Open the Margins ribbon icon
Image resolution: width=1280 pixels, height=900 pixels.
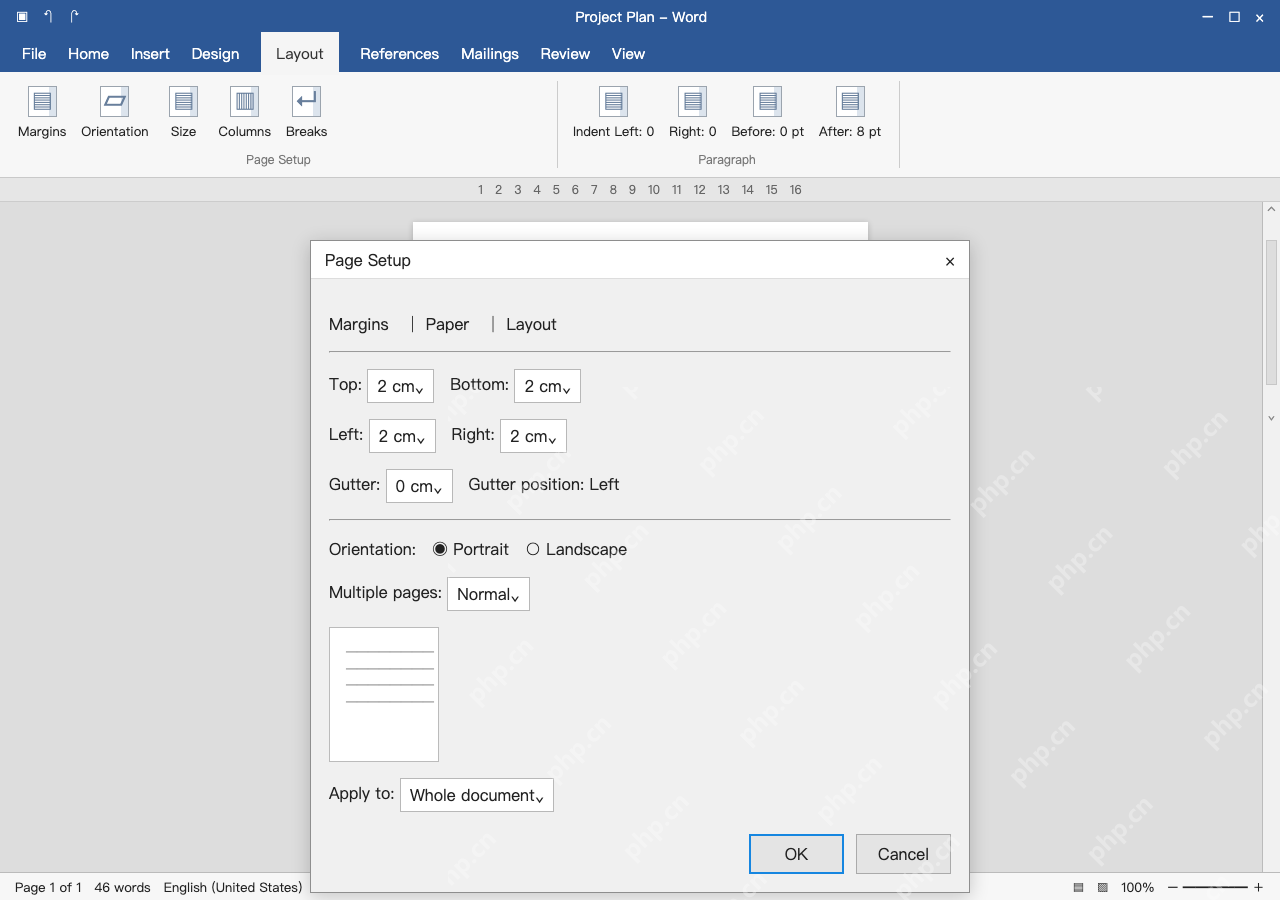pos(42,102)
